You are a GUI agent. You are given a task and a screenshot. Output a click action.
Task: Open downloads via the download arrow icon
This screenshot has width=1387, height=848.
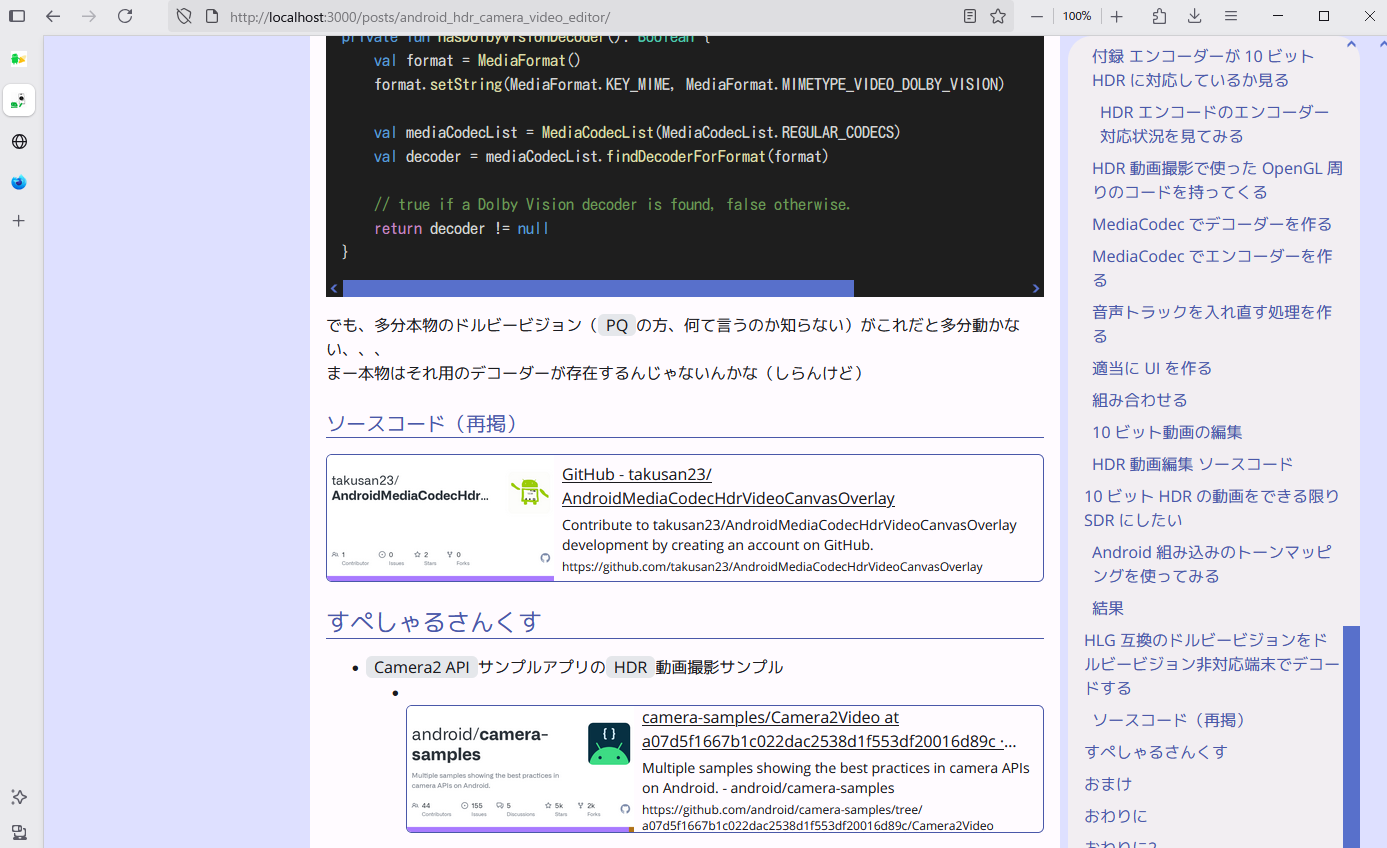[1194, 16]
